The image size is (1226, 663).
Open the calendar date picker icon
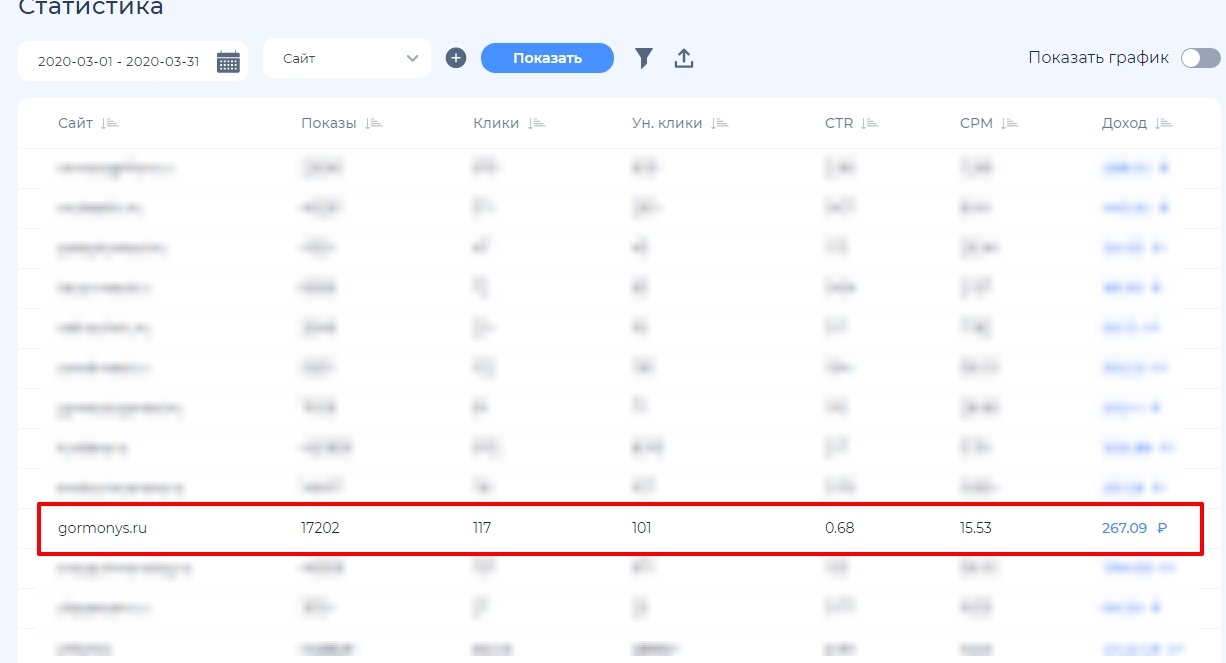(228, 62)
